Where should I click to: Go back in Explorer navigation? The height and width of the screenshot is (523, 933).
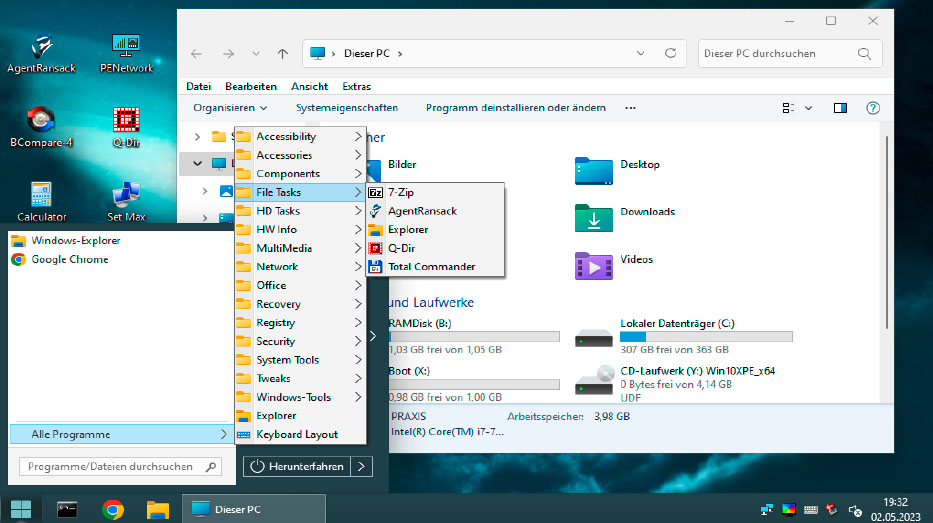point(196,54)
